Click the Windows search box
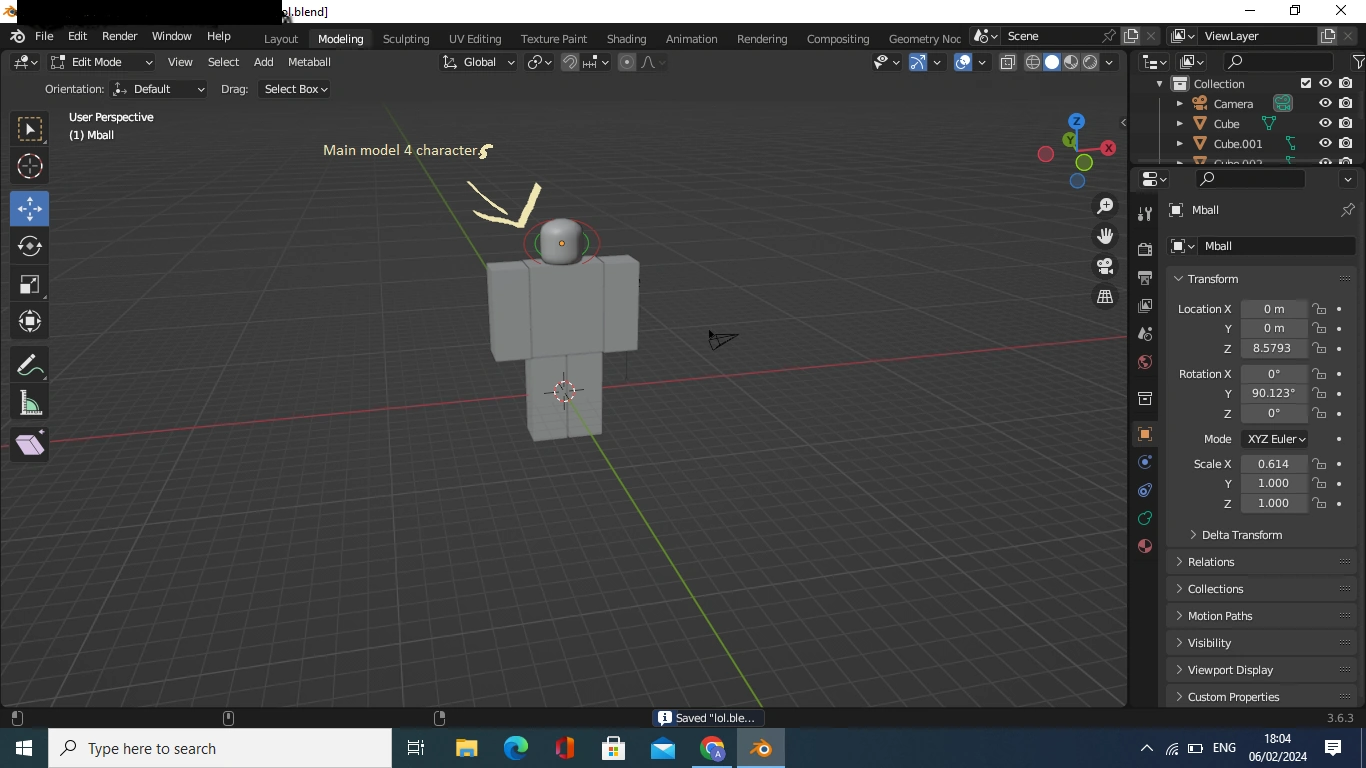This screenshot has height=768, width=1366. coord(220,748)
